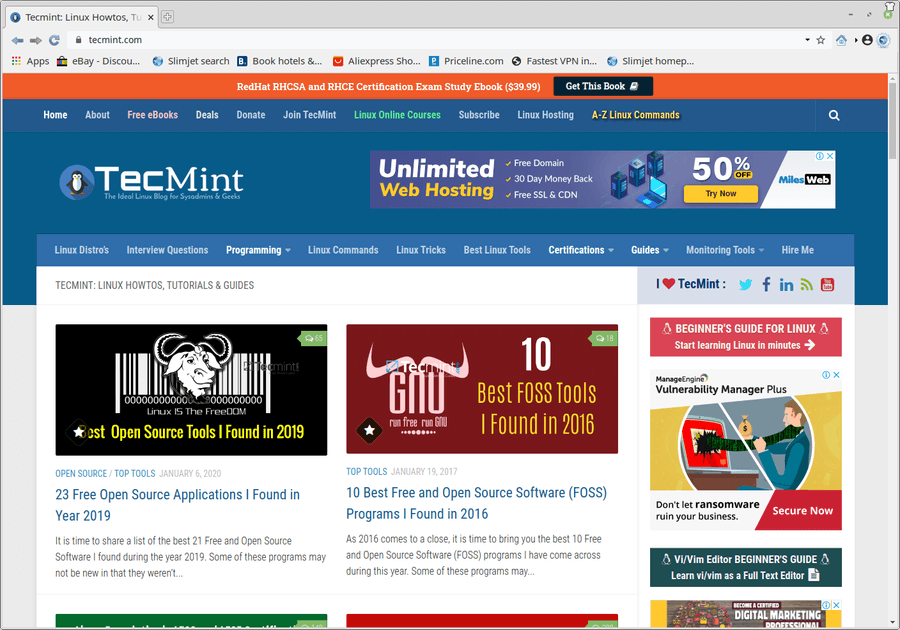Viewport: 900px width, 630px height.
Task: Open Slimjet search bookmark
Action: (x=191, y=61)
